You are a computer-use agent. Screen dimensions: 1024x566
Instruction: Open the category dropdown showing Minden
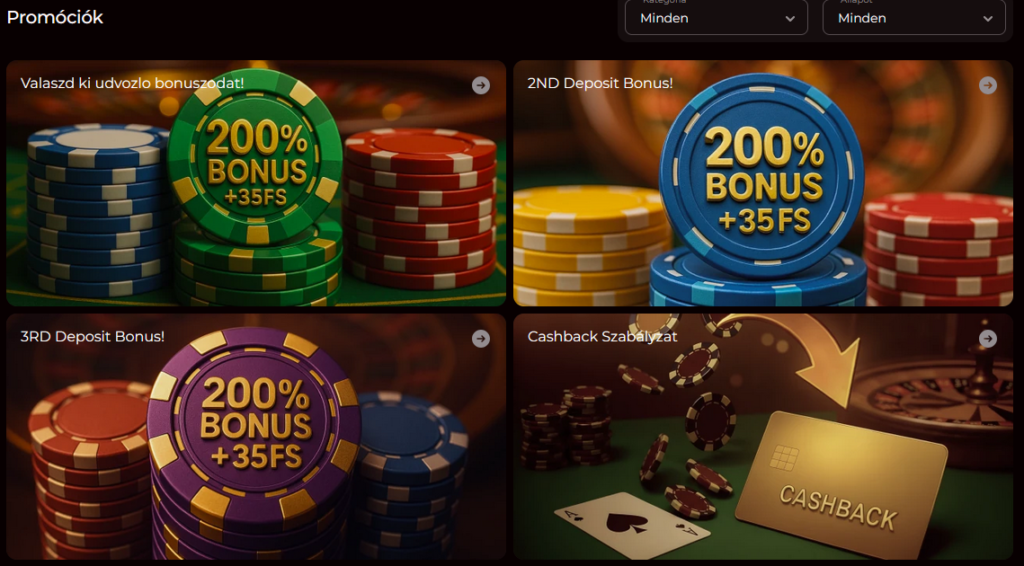tap(716, 18)
